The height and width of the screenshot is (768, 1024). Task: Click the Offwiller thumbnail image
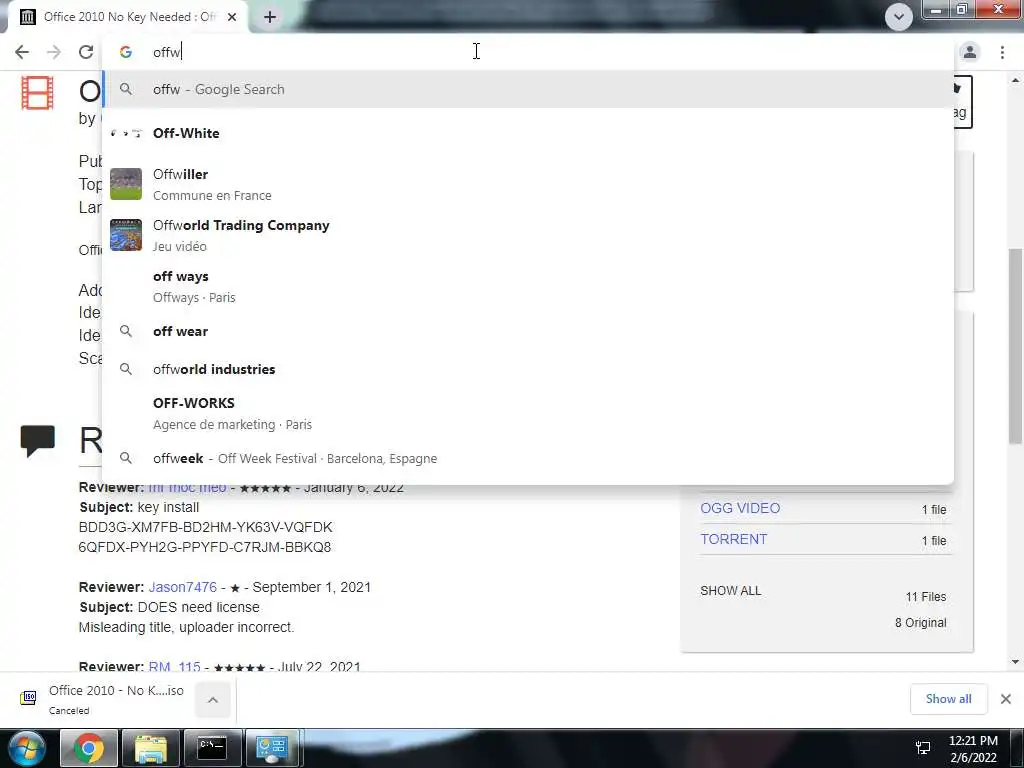(125, 184)
